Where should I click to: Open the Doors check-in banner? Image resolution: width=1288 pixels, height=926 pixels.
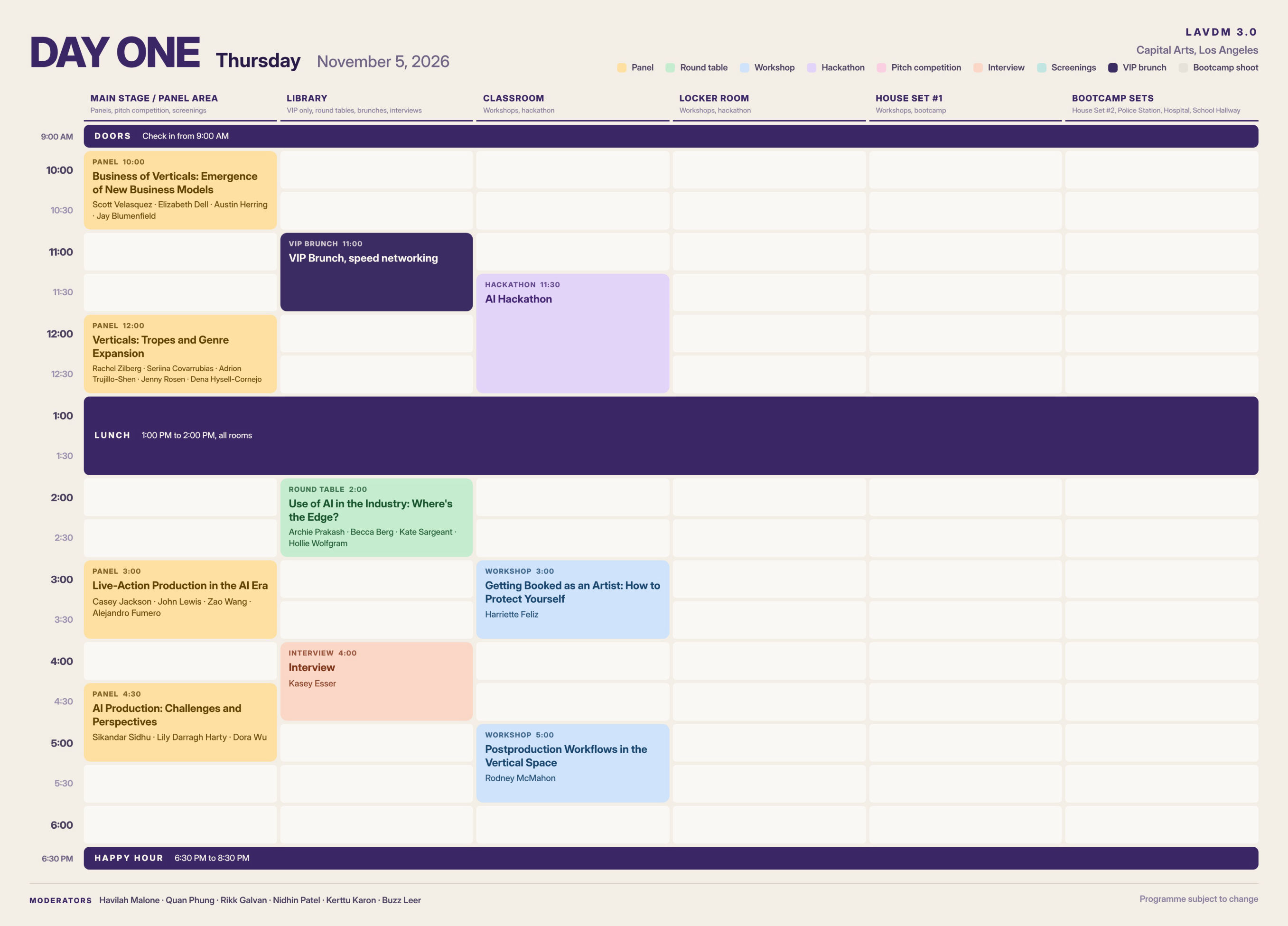coord(671,136)
